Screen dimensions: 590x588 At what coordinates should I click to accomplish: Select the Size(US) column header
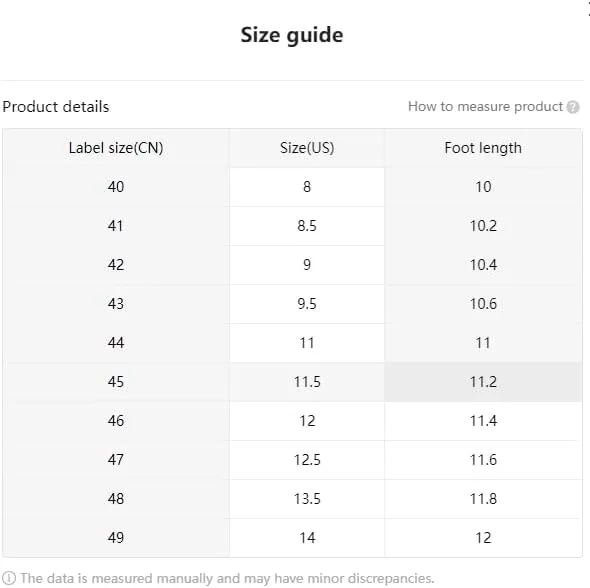(307, 148)
